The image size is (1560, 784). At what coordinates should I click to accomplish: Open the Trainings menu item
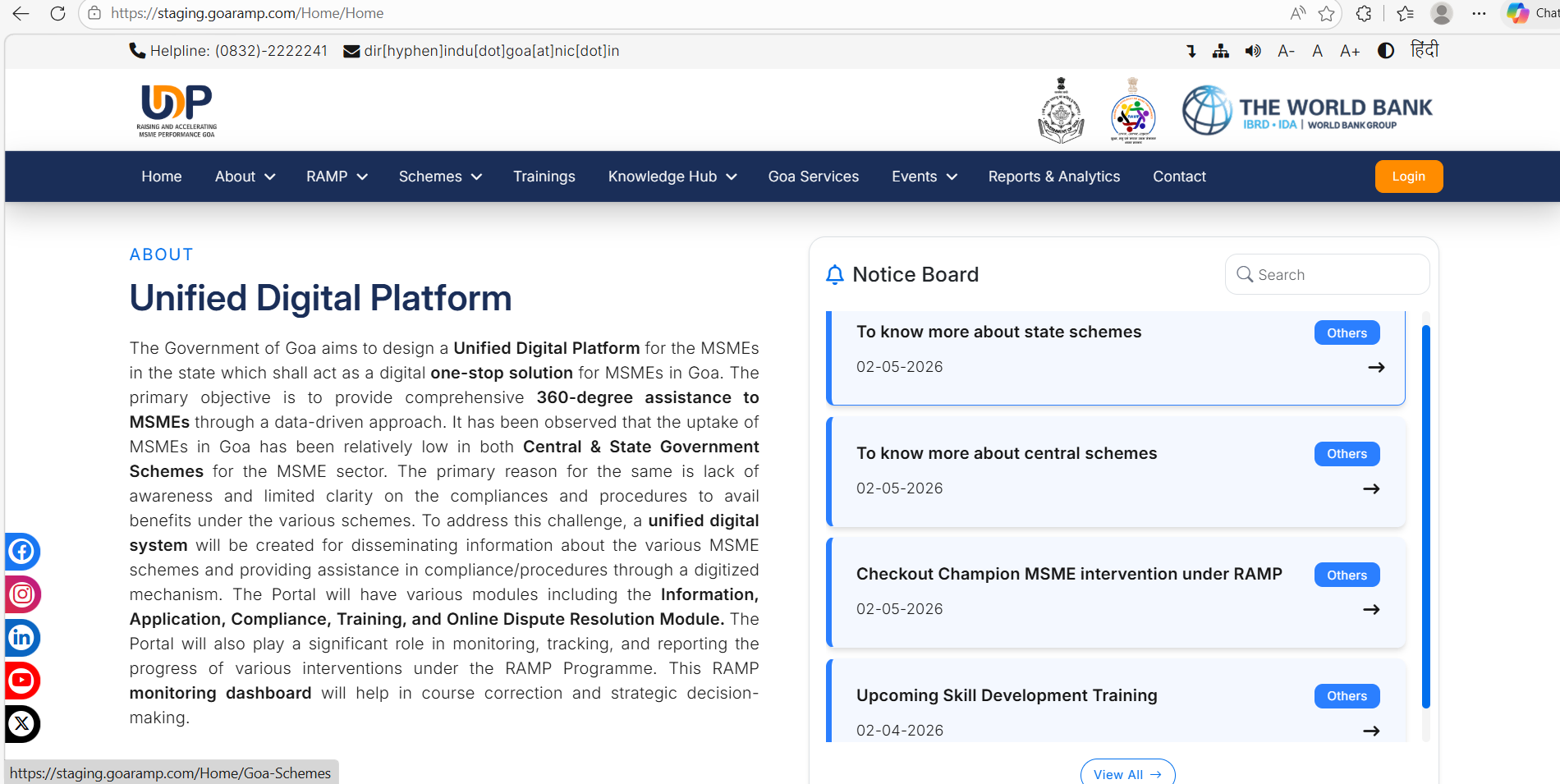tap(544, 177)
